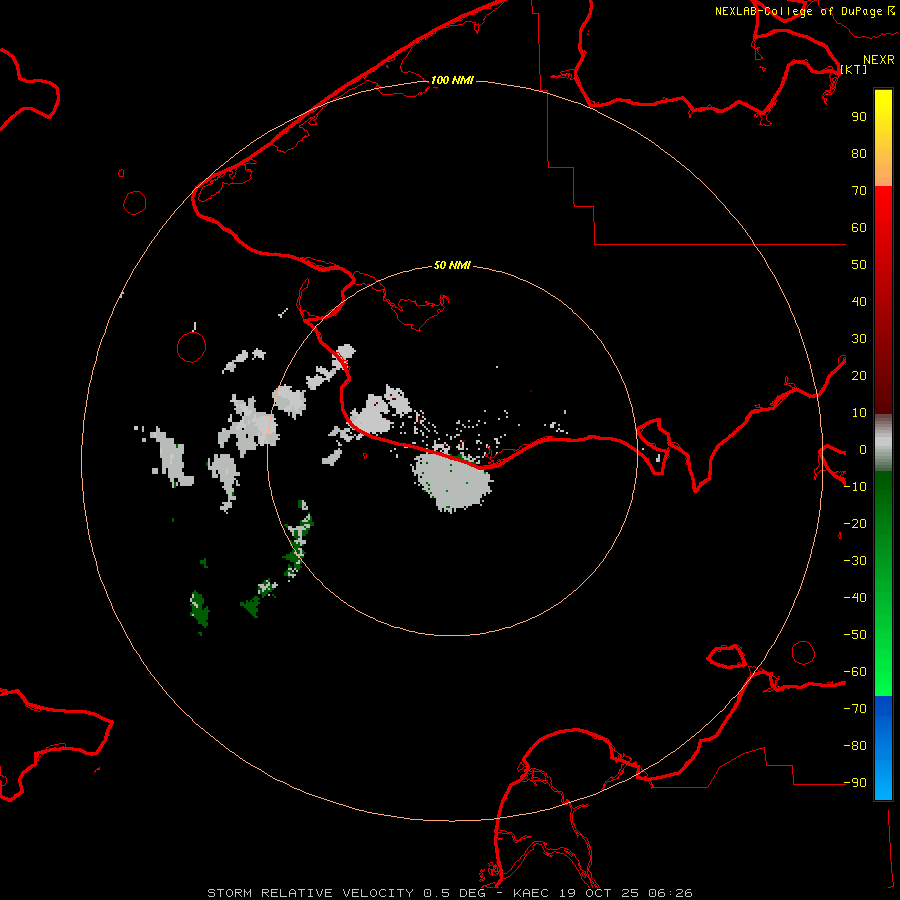Click the positive 40 scale value
Screen dimensions: 900x900
click(859, 301)
